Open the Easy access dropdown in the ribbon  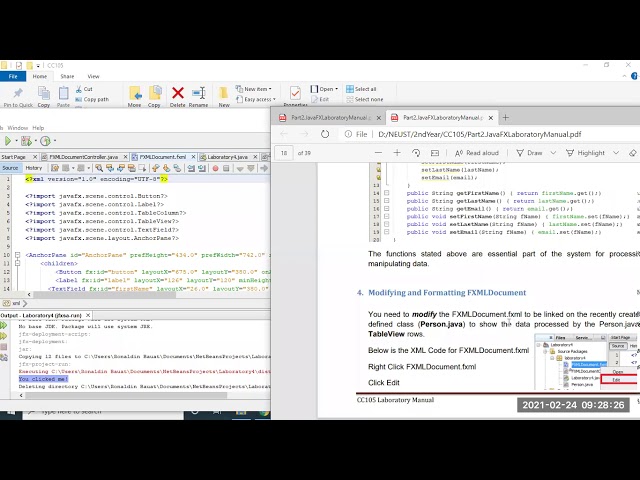(x=256, y=99)
